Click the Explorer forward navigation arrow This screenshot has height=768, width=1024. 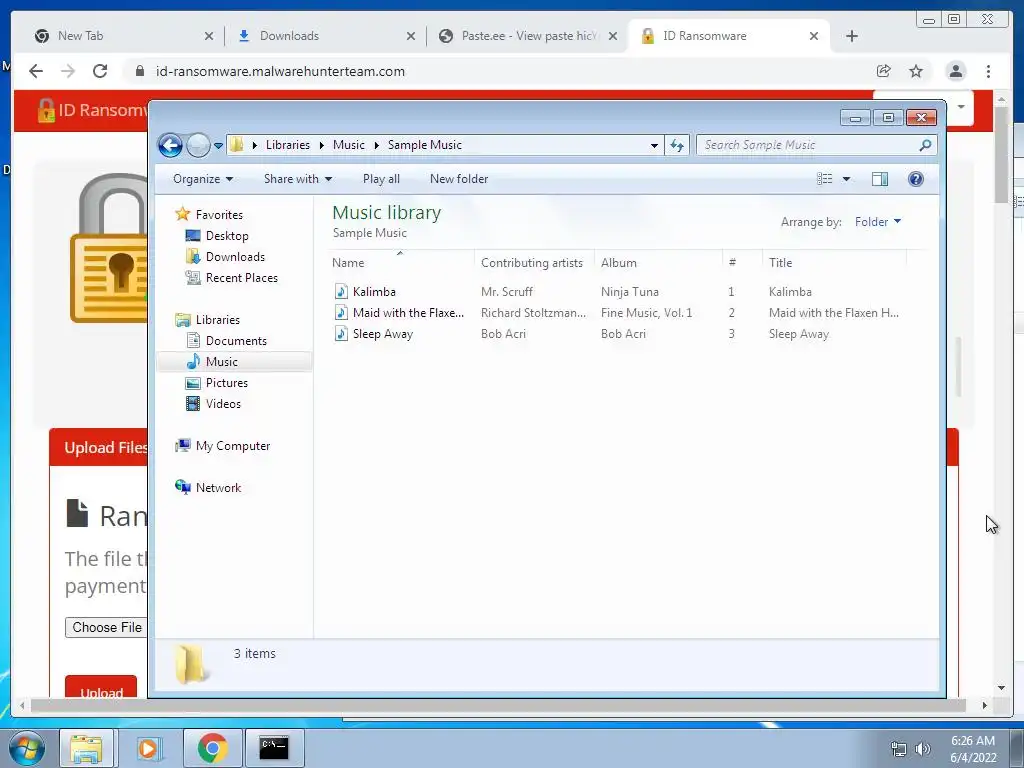[198, 145]
